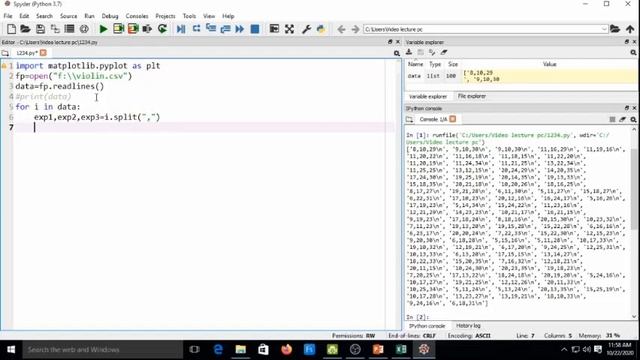This screenshot has width=640, height=360.
Task: Browse a working directory folder icon
Action: tap(615, 29)
